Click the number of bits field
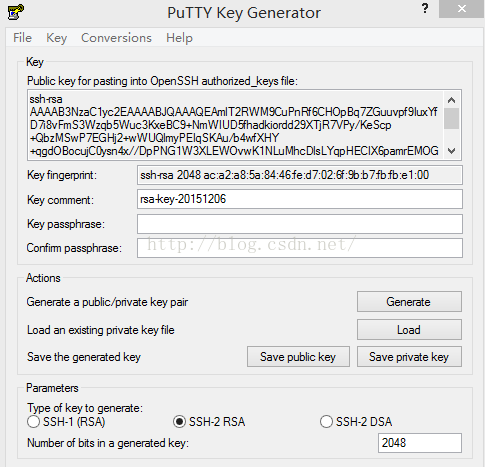 point(420,443)
